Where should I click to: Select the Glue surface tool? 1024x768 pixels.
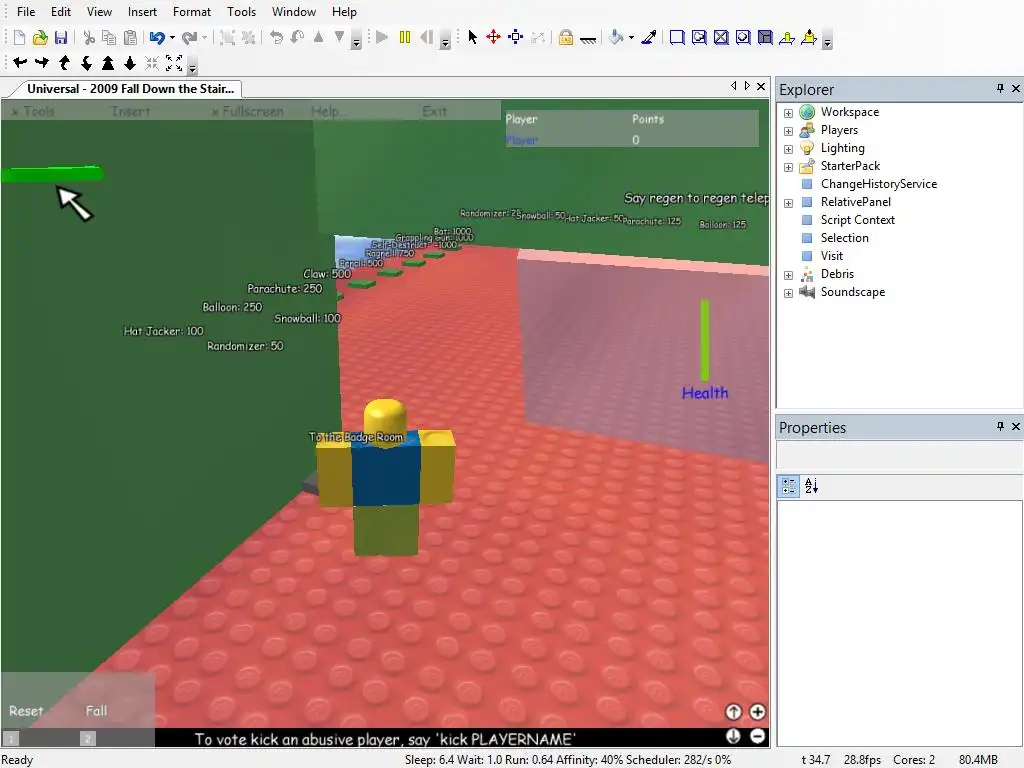[x=699, y=37]
